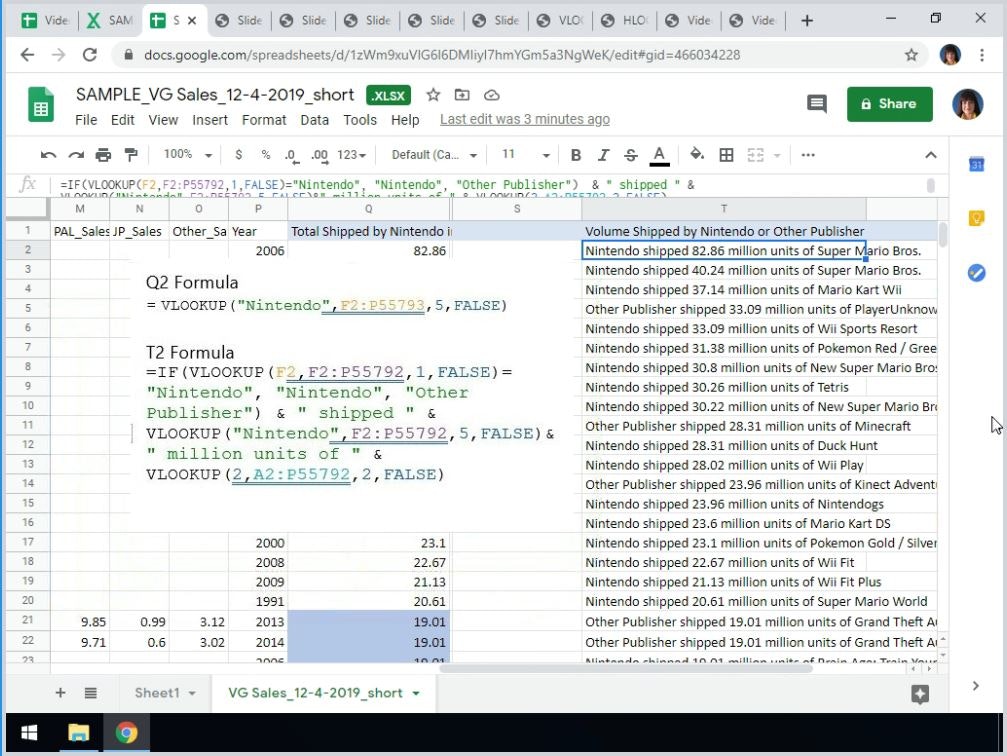The height and width of the screenshot is (756, 1007).
Task: Toggle italic formatting
Action: pyautogui.click(x=603, y=155)
